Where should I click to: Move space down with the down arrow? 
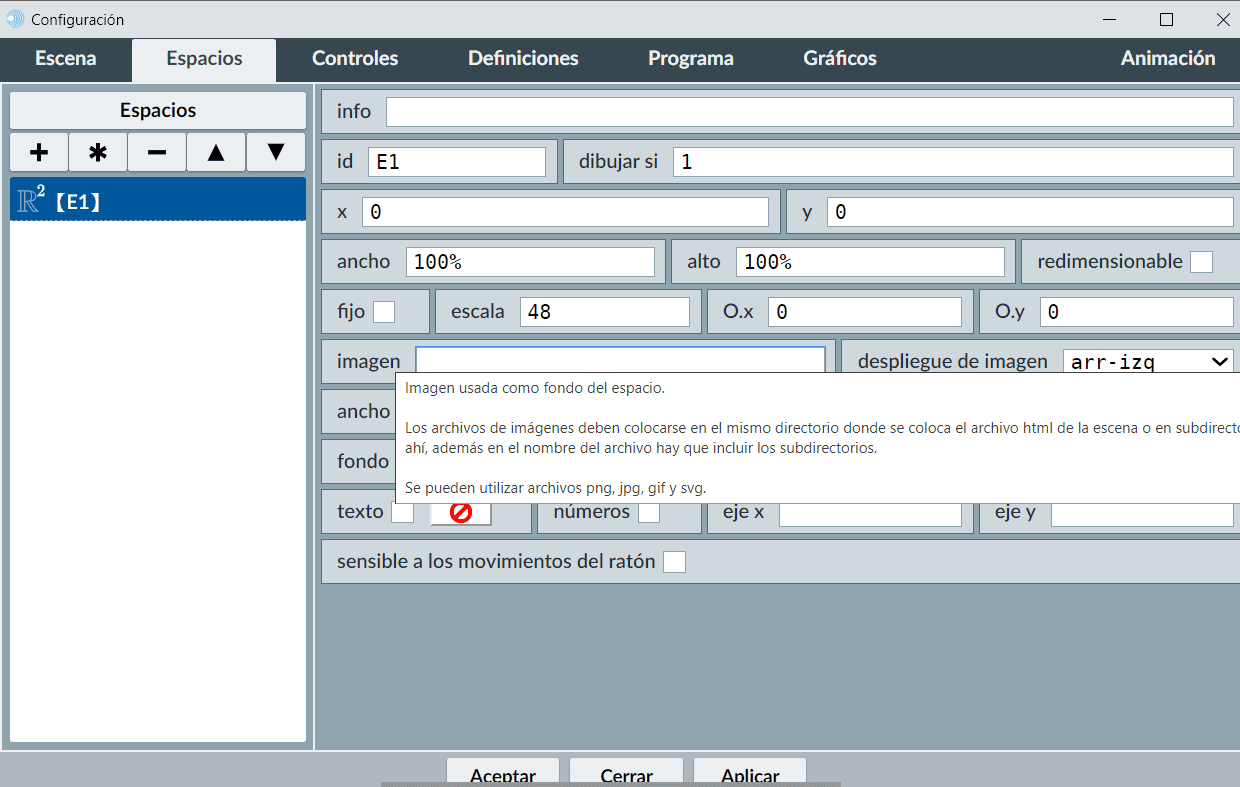pos(276,152)
